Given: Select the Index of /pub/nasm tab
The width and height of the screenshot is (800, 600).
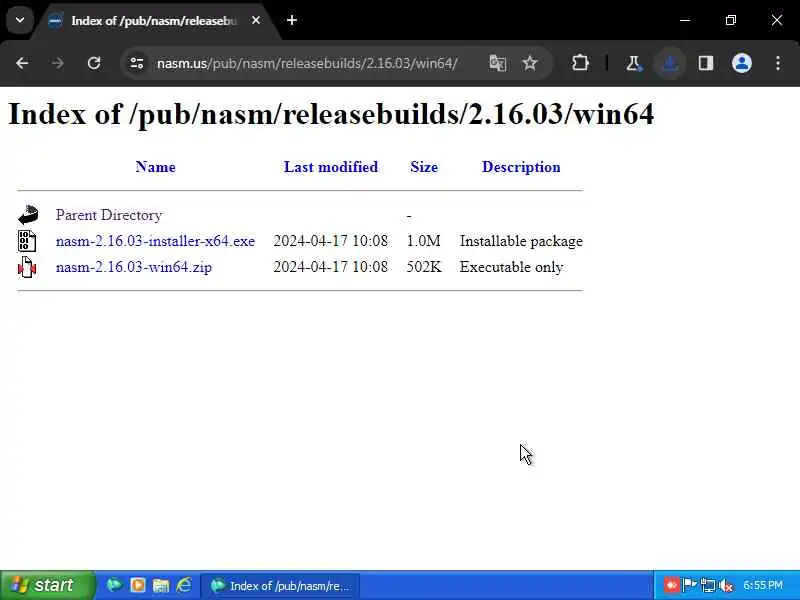Looking at the screenshot, I should coord(153,21).
